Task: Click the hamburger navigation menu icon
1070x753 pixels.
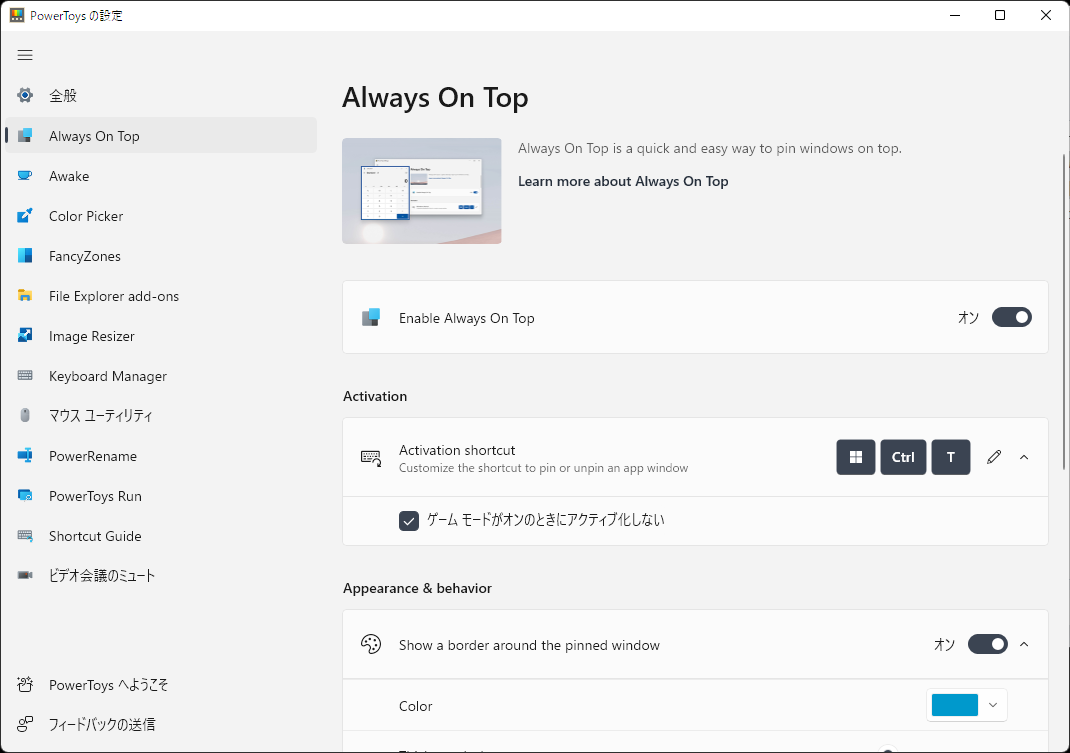Action: 25,55
